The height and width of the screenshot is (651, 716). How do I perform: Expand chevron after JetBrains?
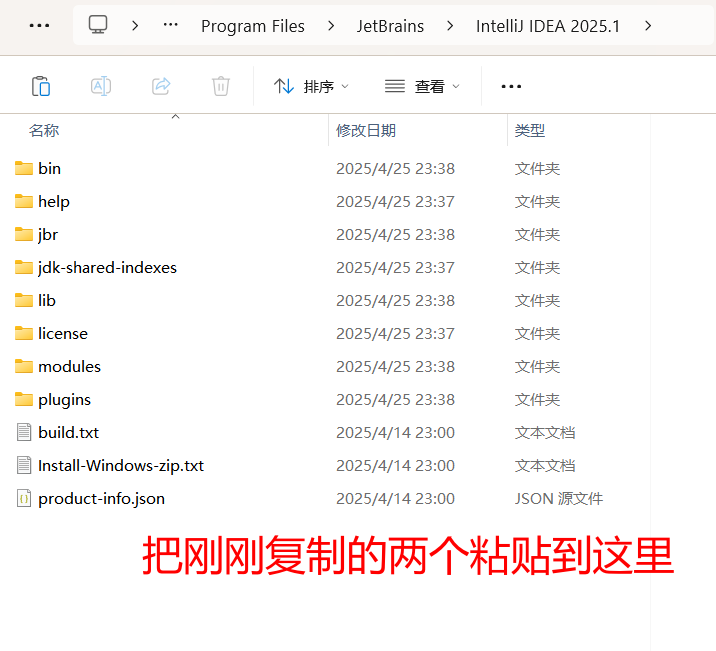coord(450,26)
